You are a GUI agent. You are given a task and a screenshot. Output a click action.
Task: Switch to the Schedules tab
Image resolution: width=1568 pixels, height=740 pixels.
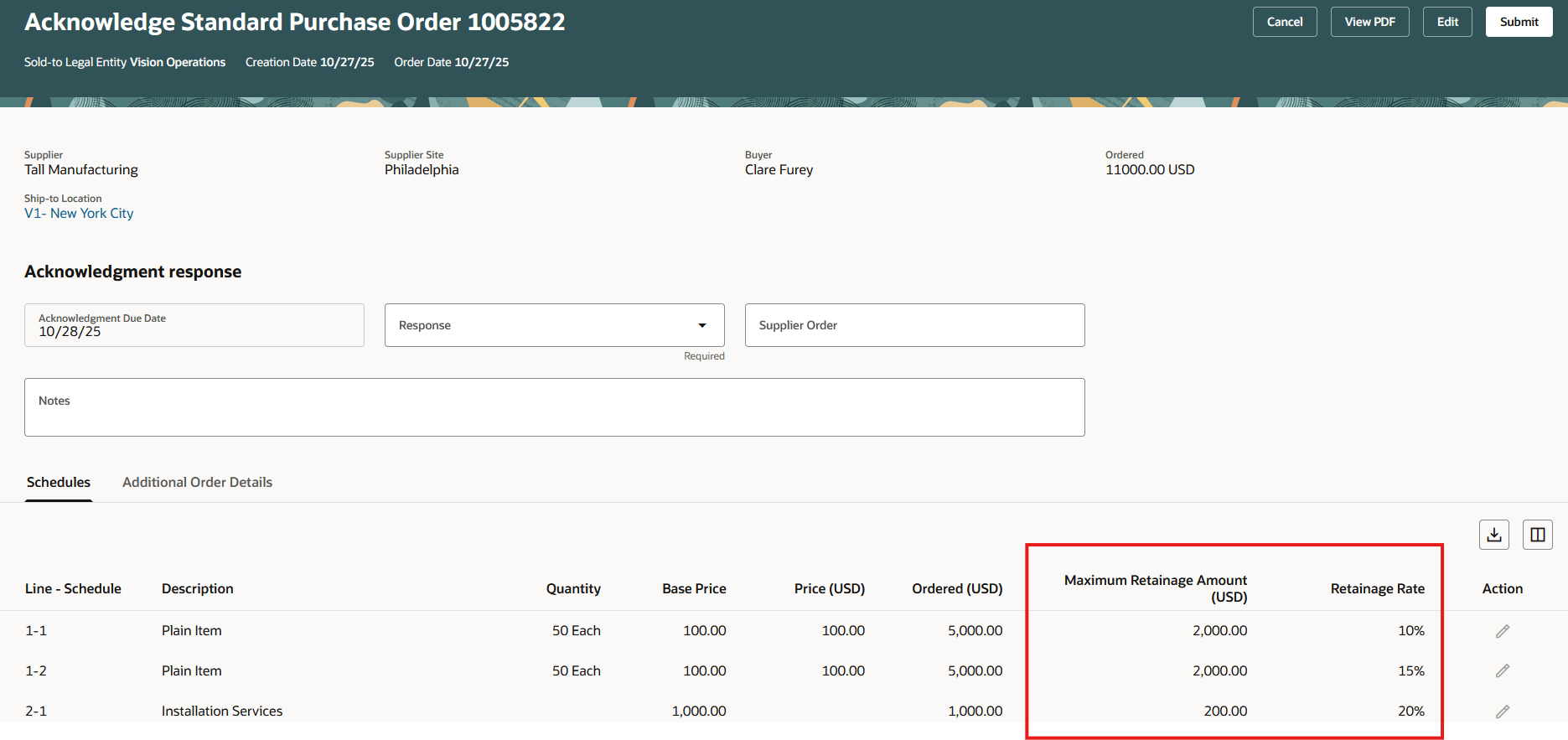59,482
